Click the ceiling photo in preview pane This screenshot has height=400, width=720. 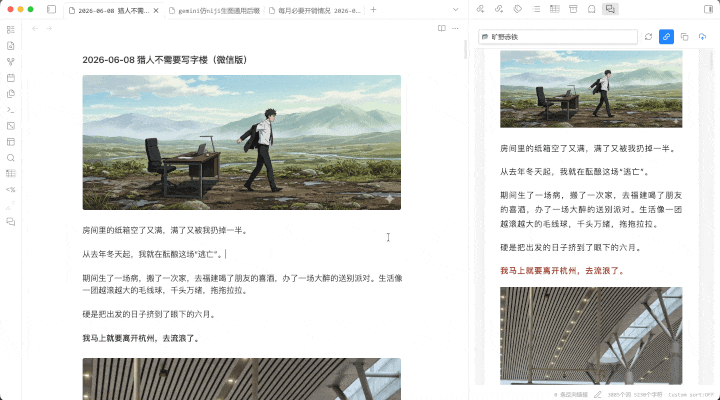[591, 336]
